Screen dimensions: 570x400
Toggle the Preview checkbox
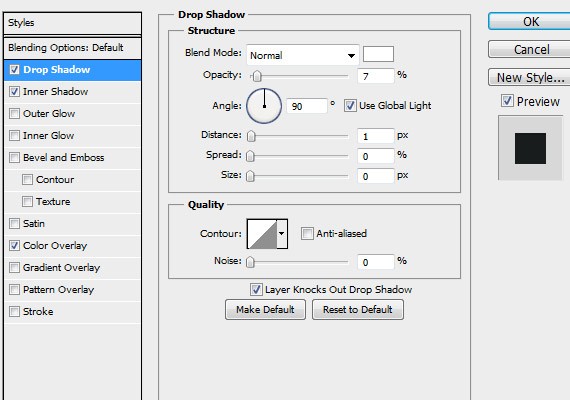pyautogui.click(x=507, y=101)
